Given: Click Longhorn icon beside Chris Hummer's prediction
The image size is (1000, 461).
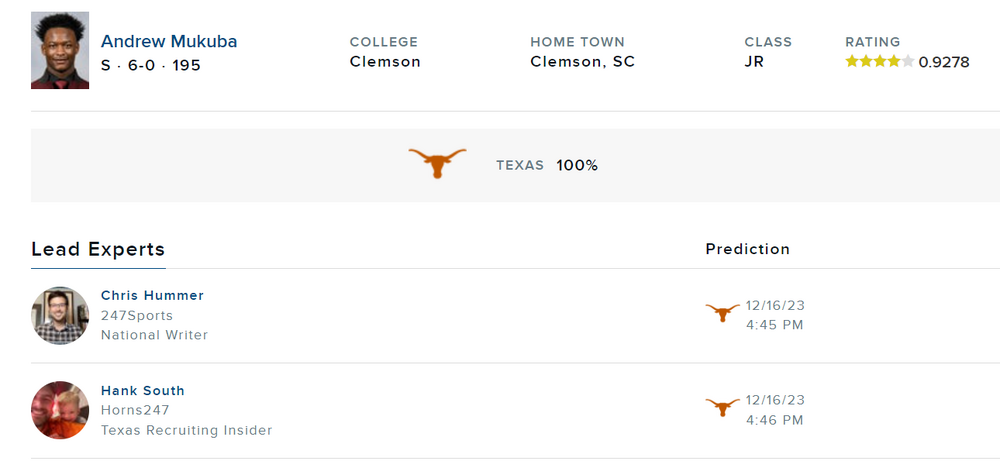Looking at the screenshot, I should click(x=722, y=313).
